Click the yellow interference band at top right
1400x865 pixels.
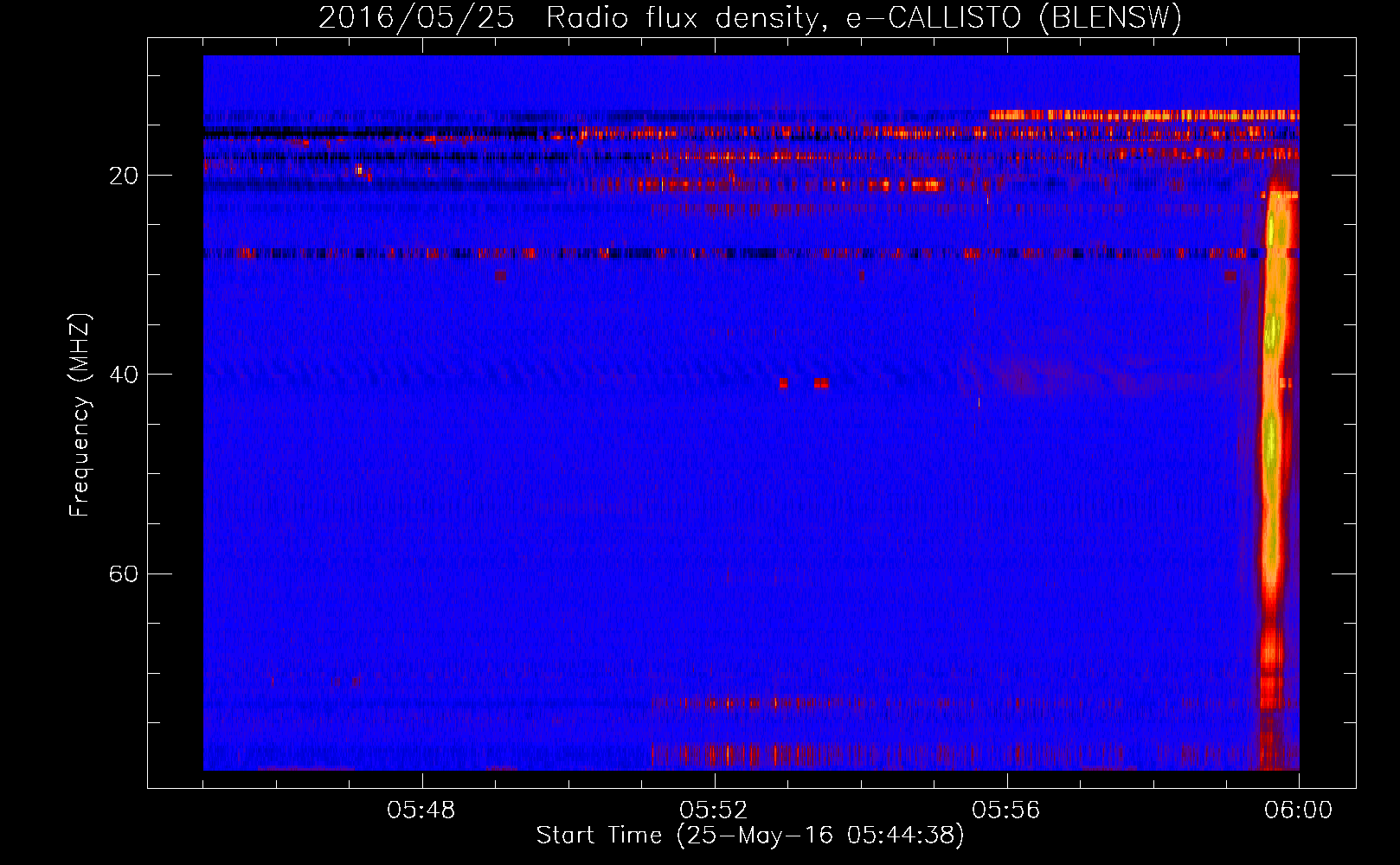pyautogui.click(x=1144, y=114)
